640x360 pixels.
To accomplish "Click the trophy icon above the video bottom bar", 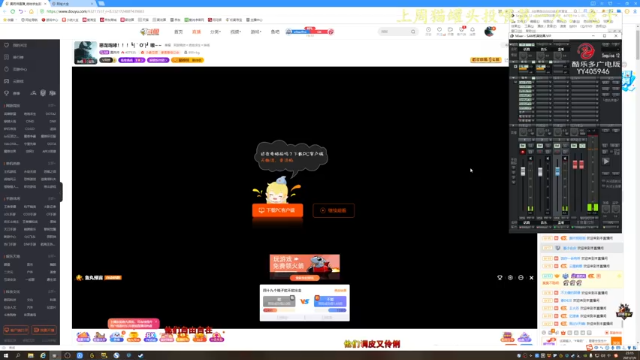I will tap(500, 278).
